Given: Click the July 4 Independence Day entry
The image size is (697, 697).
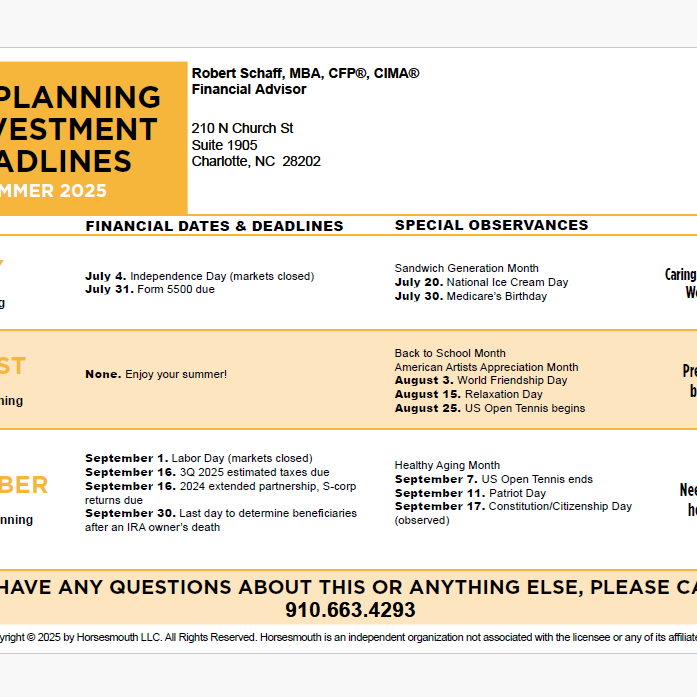Looking at the screenshot, I should 199,276.
